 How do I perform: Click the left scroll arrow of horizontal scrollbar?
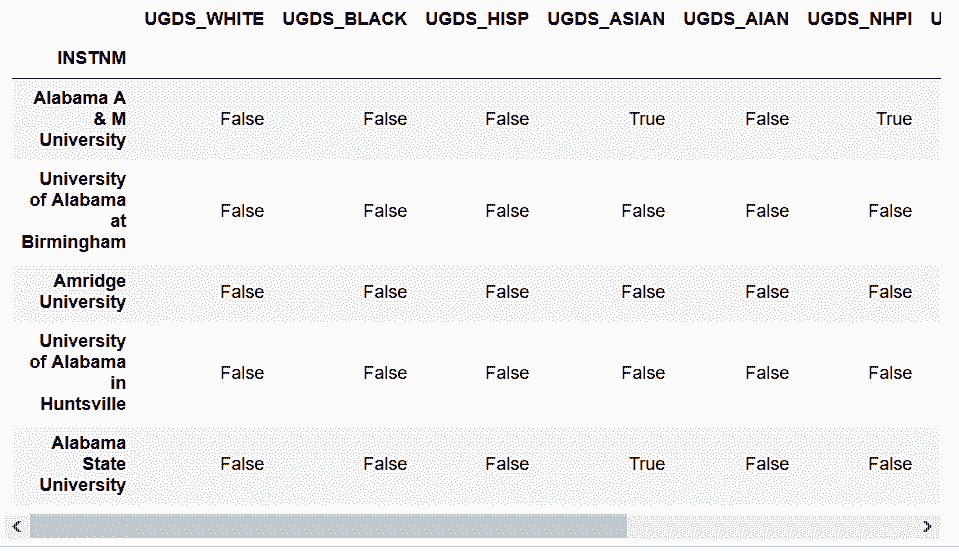tap(17, 527)
